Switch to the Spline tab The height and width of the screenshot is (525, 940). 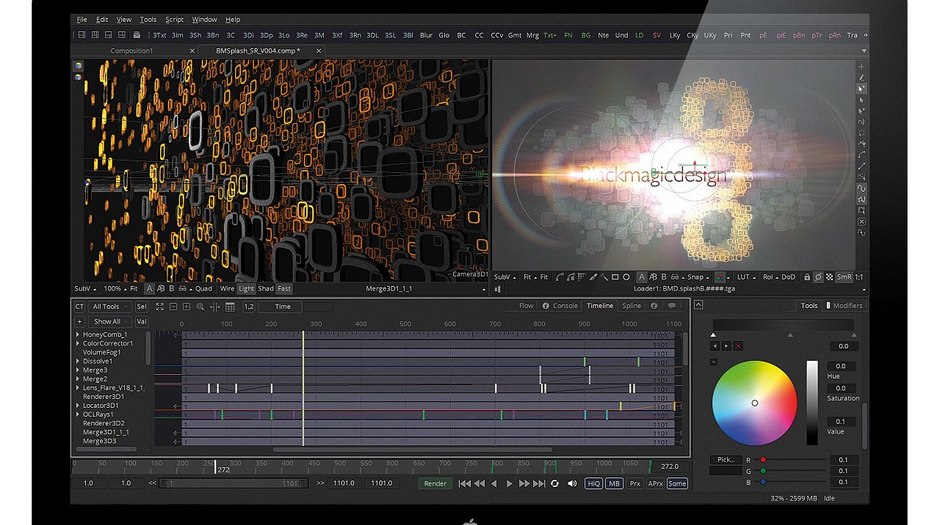click(631, 306)
